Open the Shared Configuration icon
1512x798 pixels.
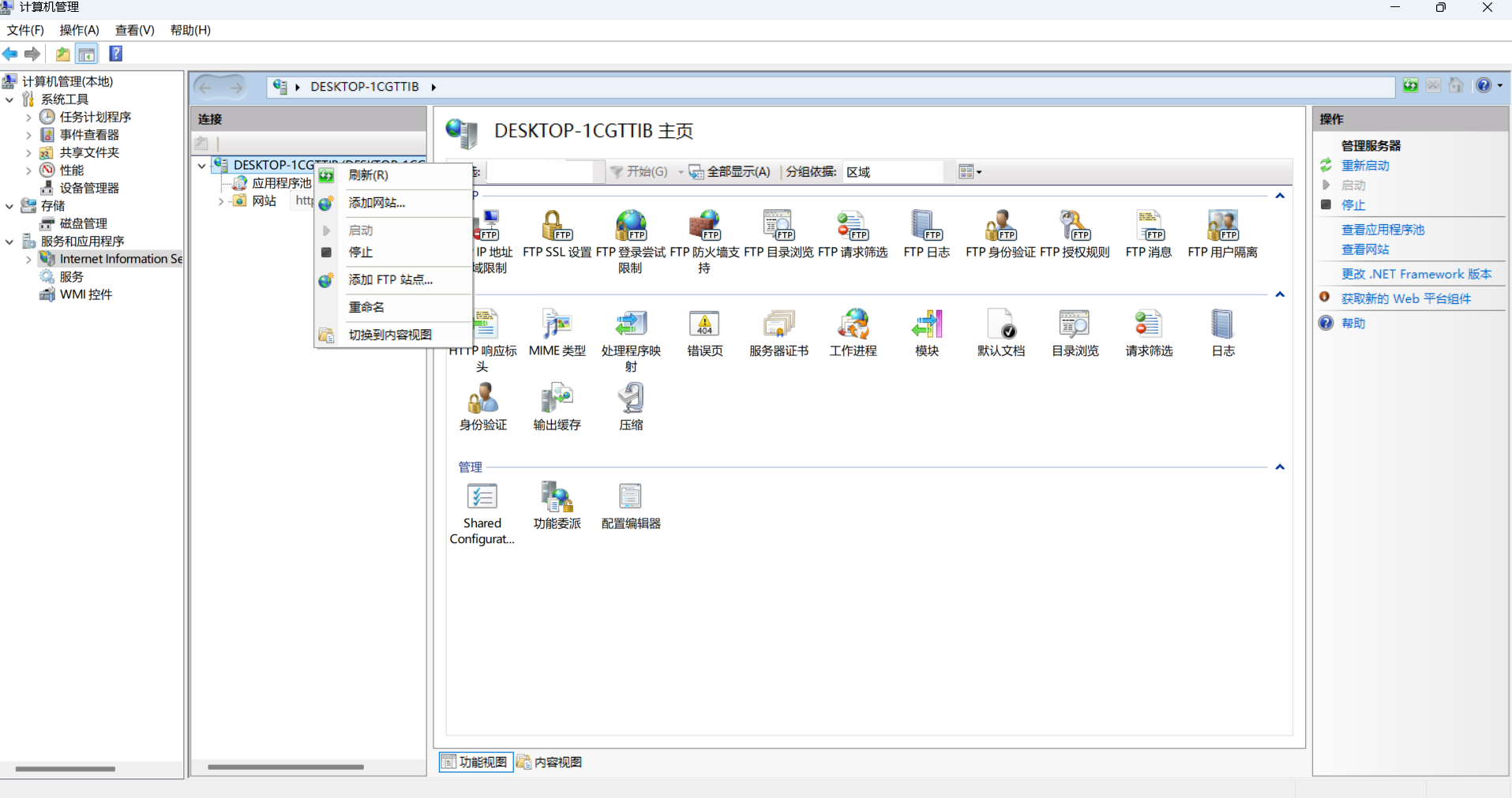click(x=482, y=514)
